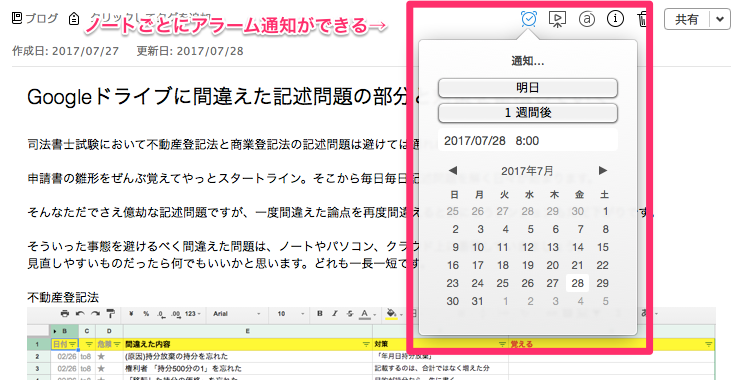
Task: Open the font size 10 dropdown
Action: (x=290, y=314)
